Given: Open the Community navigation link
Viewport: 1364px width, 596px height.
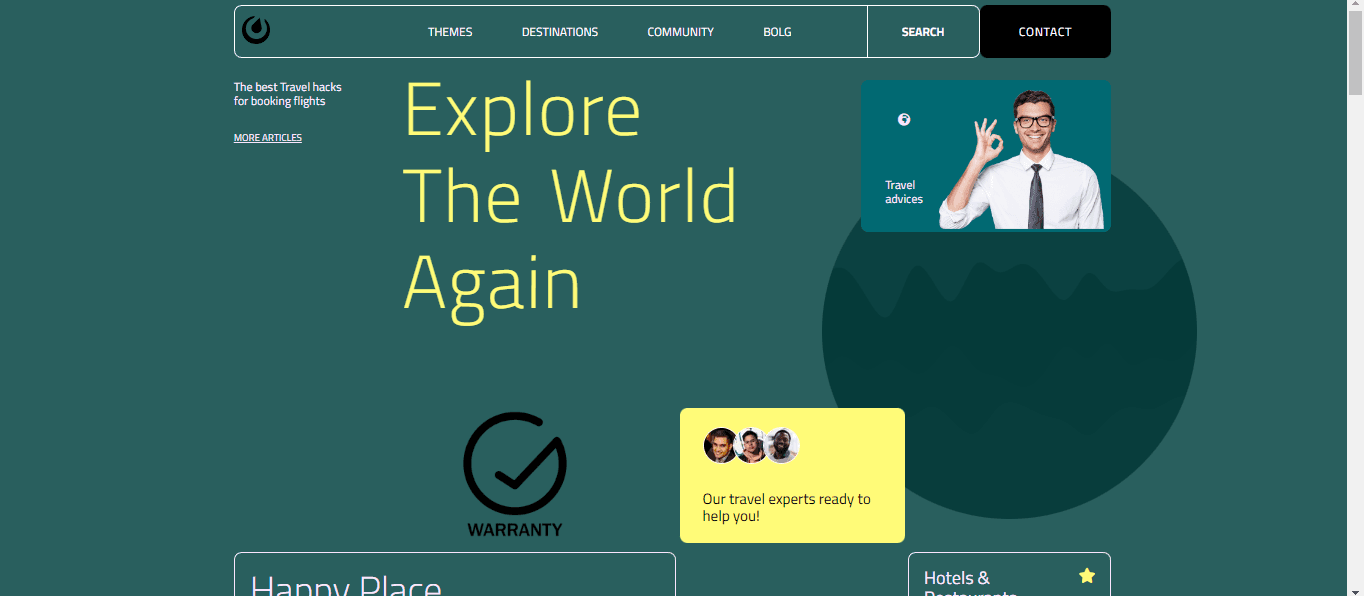Looking at the screenshot, I should tap(680, 32).
